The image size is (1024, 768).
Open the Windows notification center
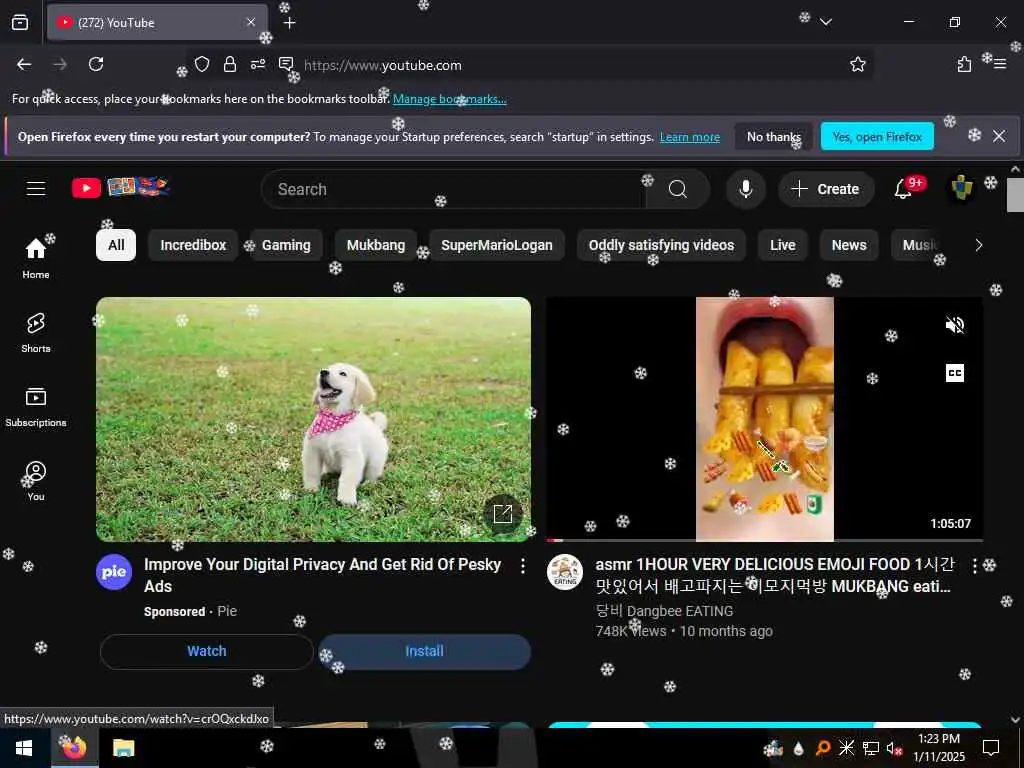(x=991, y=748)
